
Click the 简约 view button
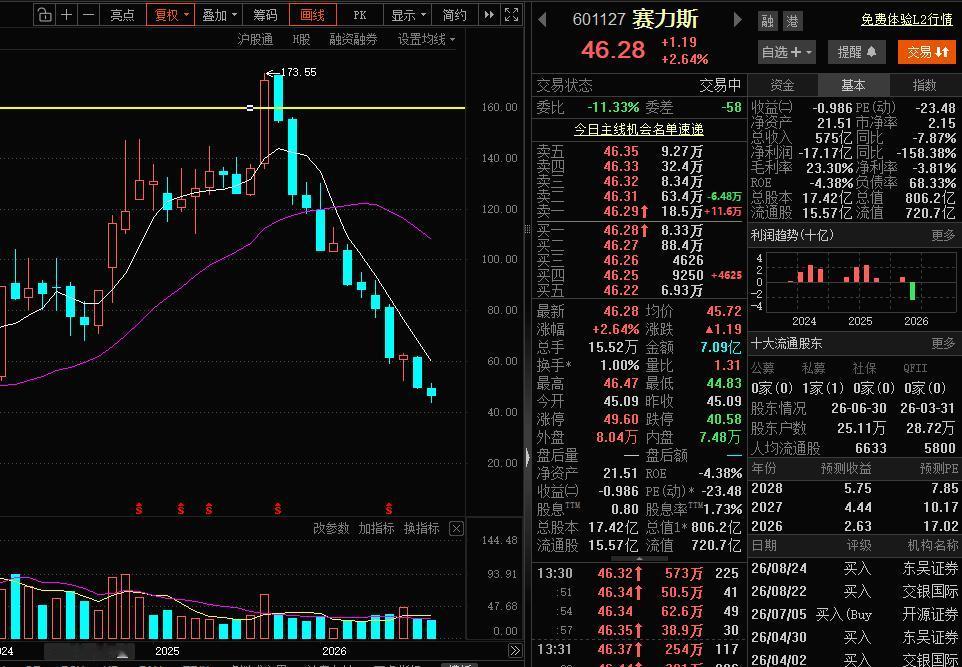tap(455, 15)
